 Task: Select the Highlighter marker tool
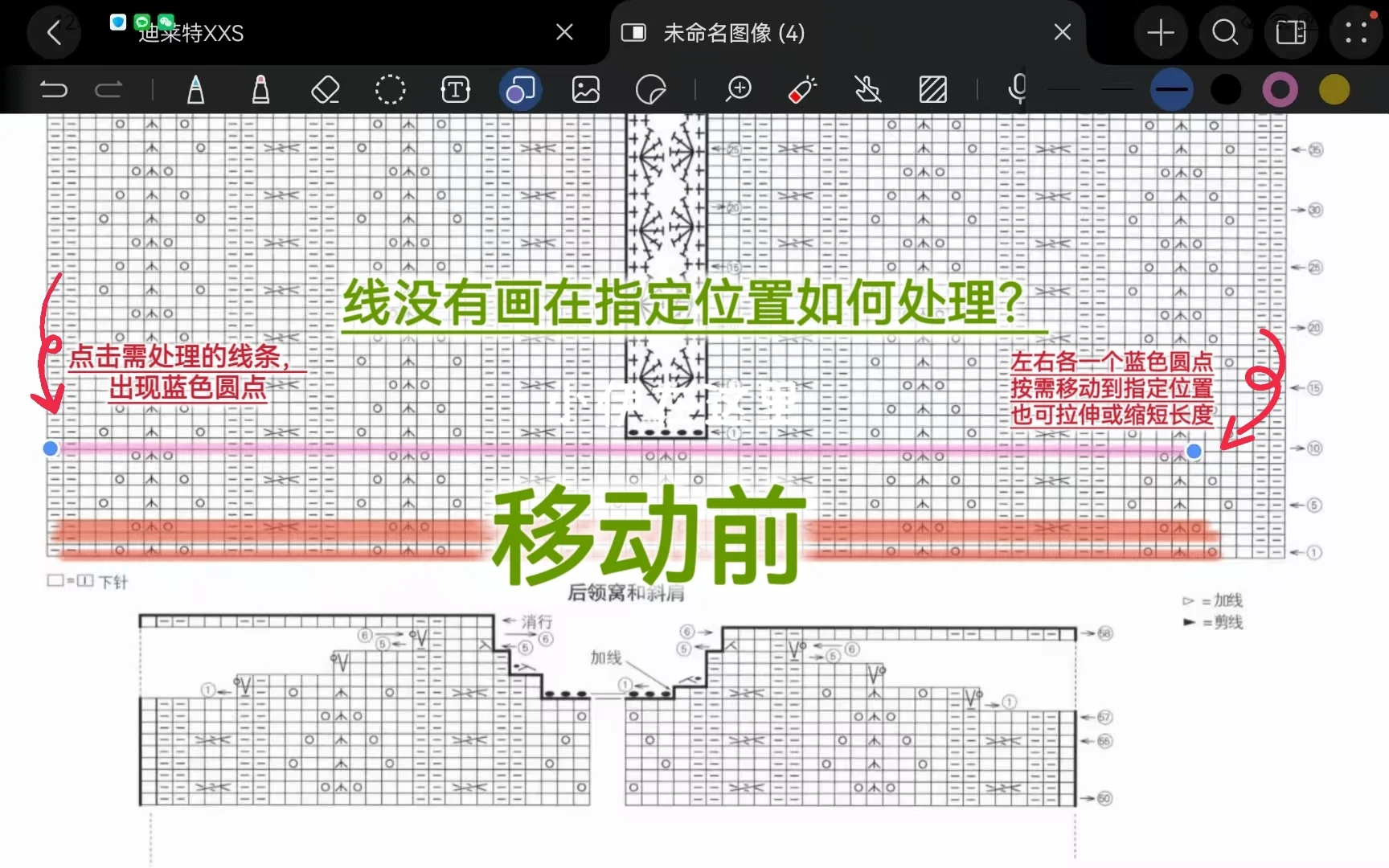coord(260,89)
